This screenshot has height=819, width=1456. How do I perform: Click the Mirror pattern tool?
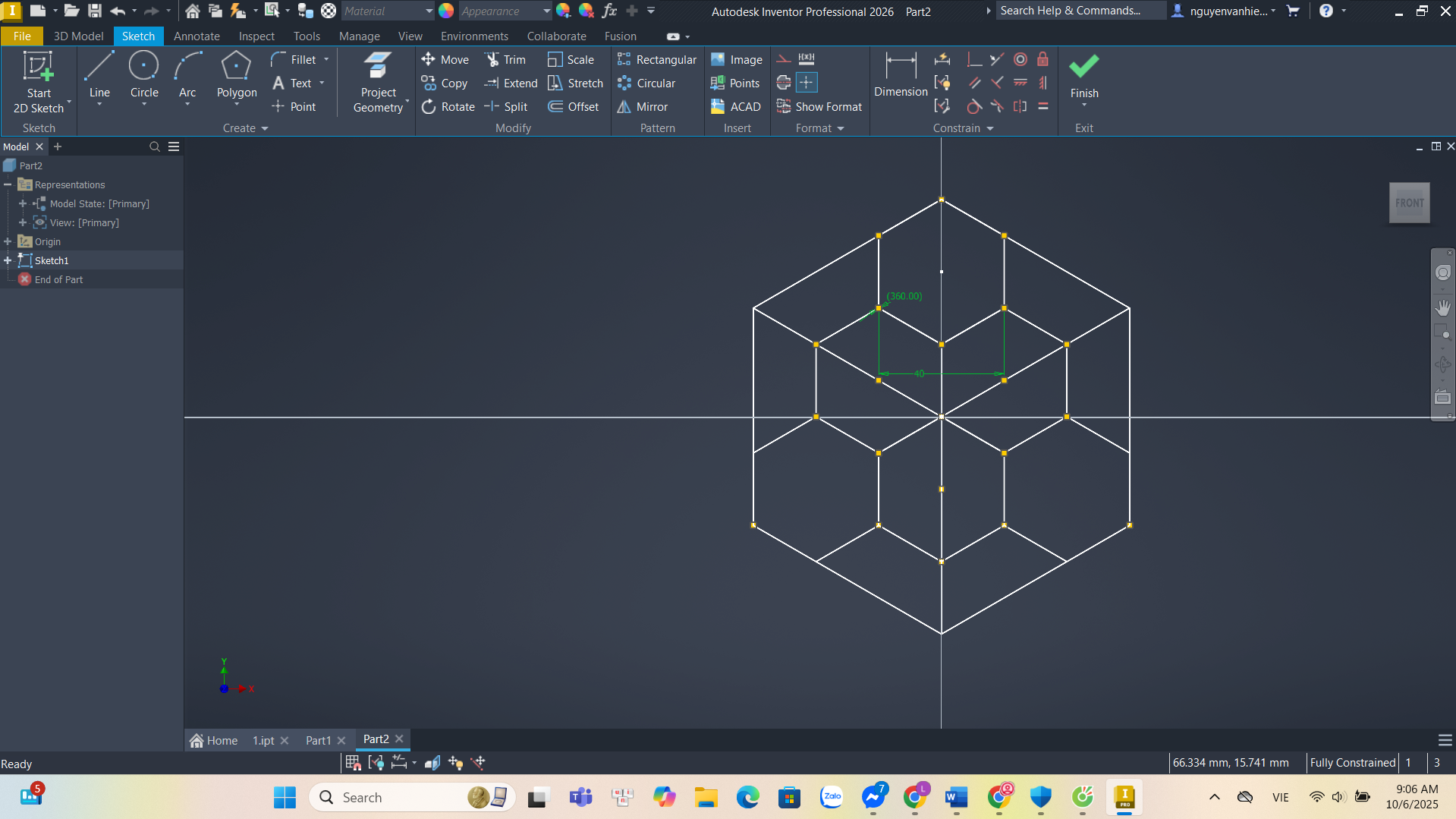[x=643, y=107]
